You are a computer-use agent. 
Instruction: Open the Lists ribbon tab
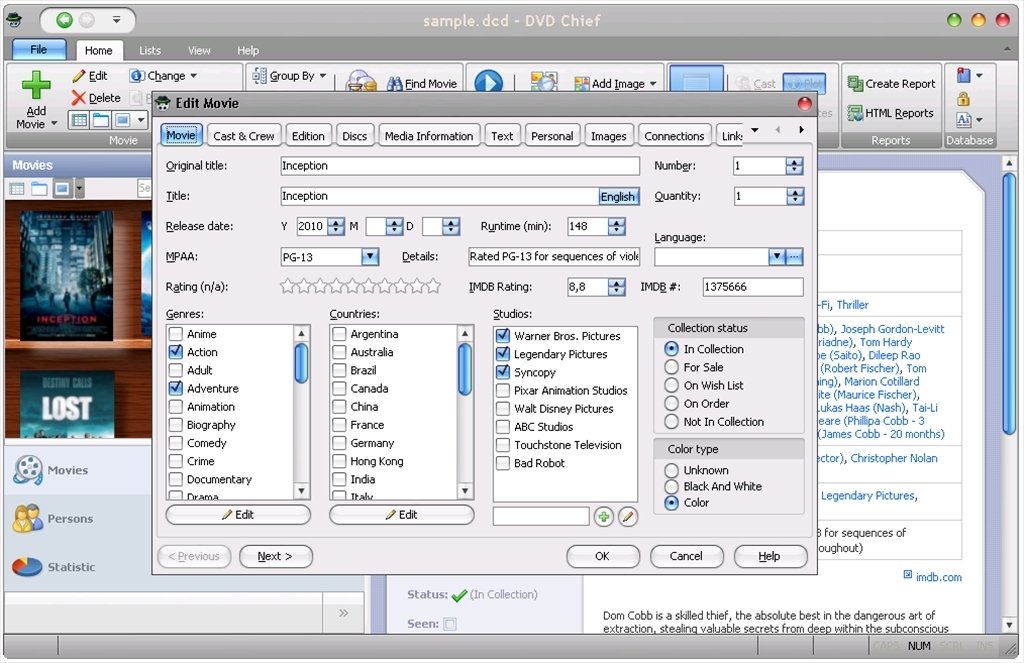150,50
